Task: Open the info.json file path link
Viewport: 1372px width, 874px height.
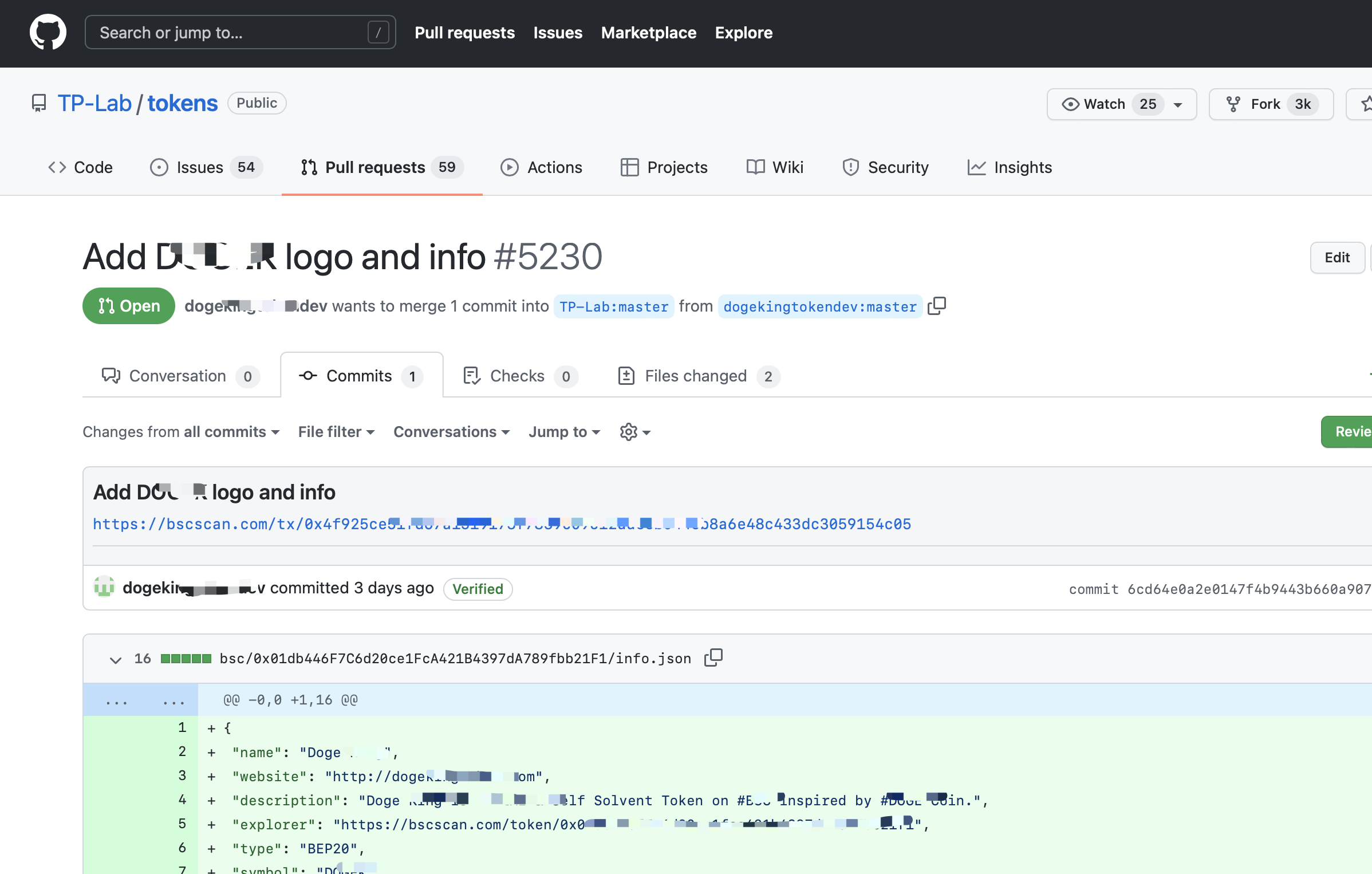Action: point(455,659)
